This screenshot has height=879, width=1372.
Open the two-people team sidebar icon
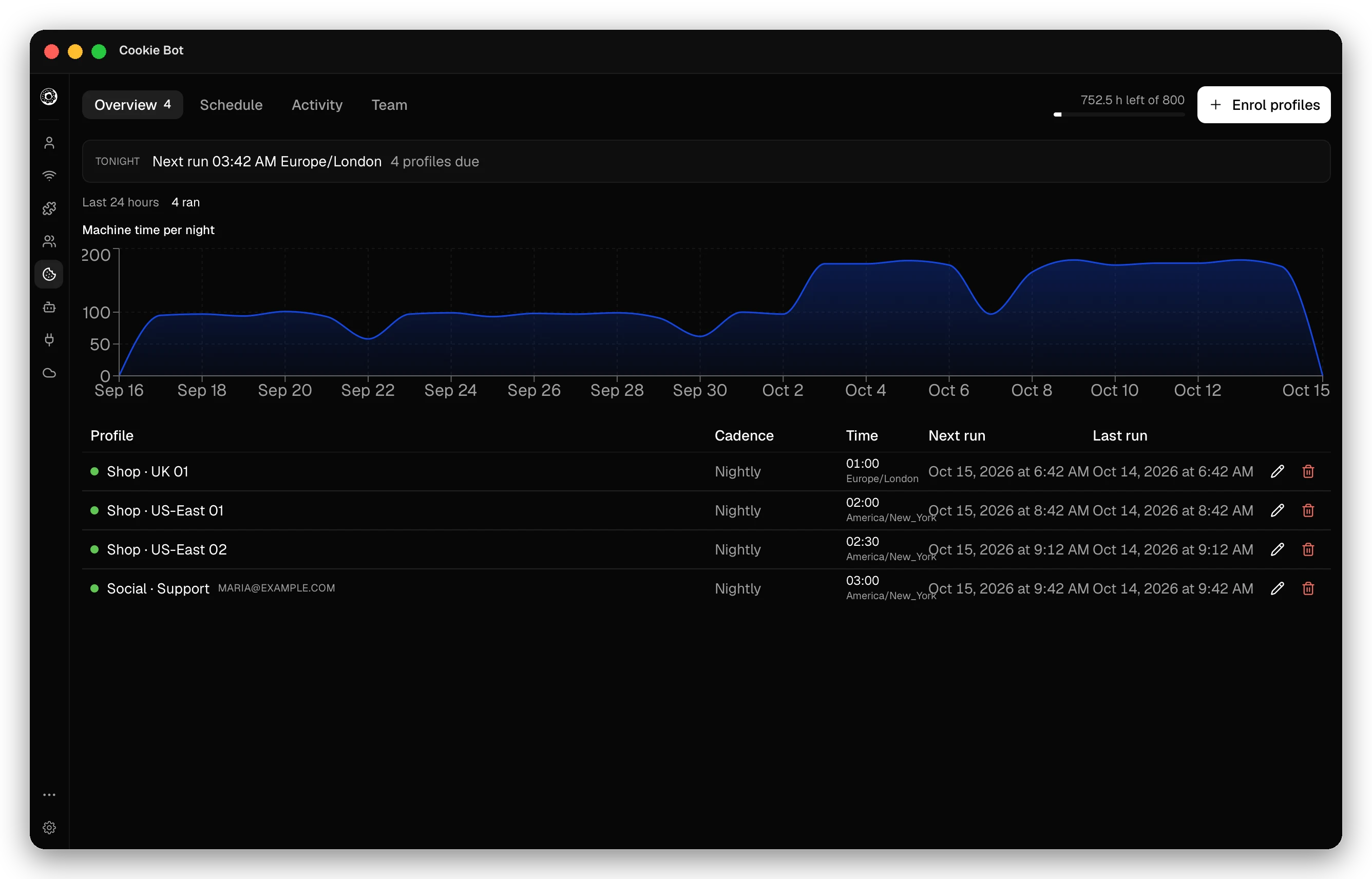49,241
